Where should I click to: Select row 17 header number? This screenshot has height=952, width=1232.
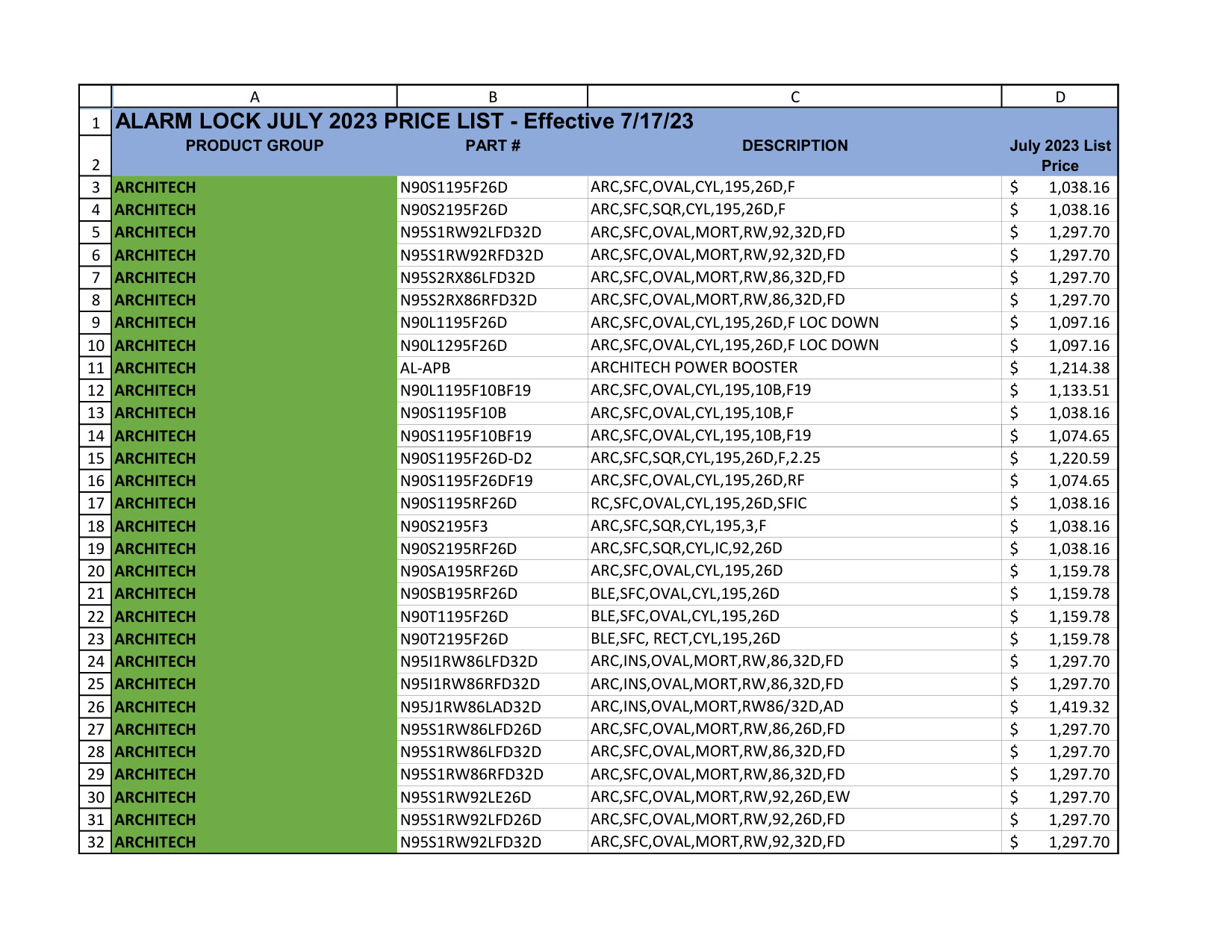point(96,503)
